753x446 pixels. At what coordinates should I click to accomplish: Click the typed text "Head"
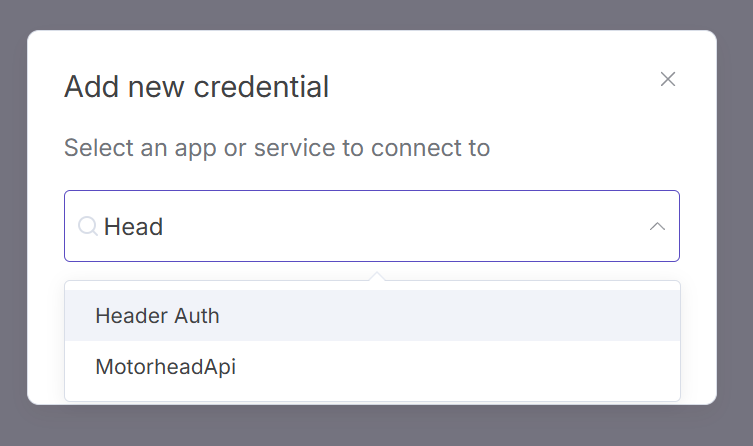click(134, 227)
